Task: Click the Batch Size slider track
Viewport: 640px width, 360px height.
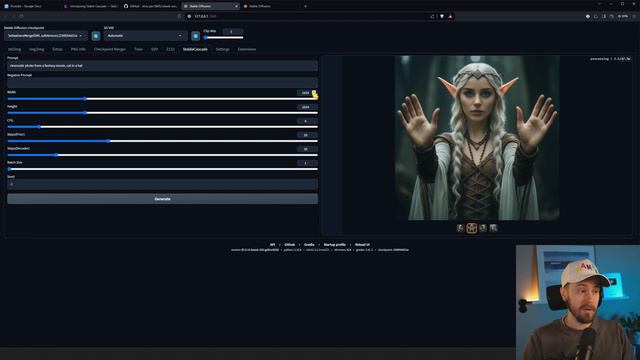Action: (162, 169)
